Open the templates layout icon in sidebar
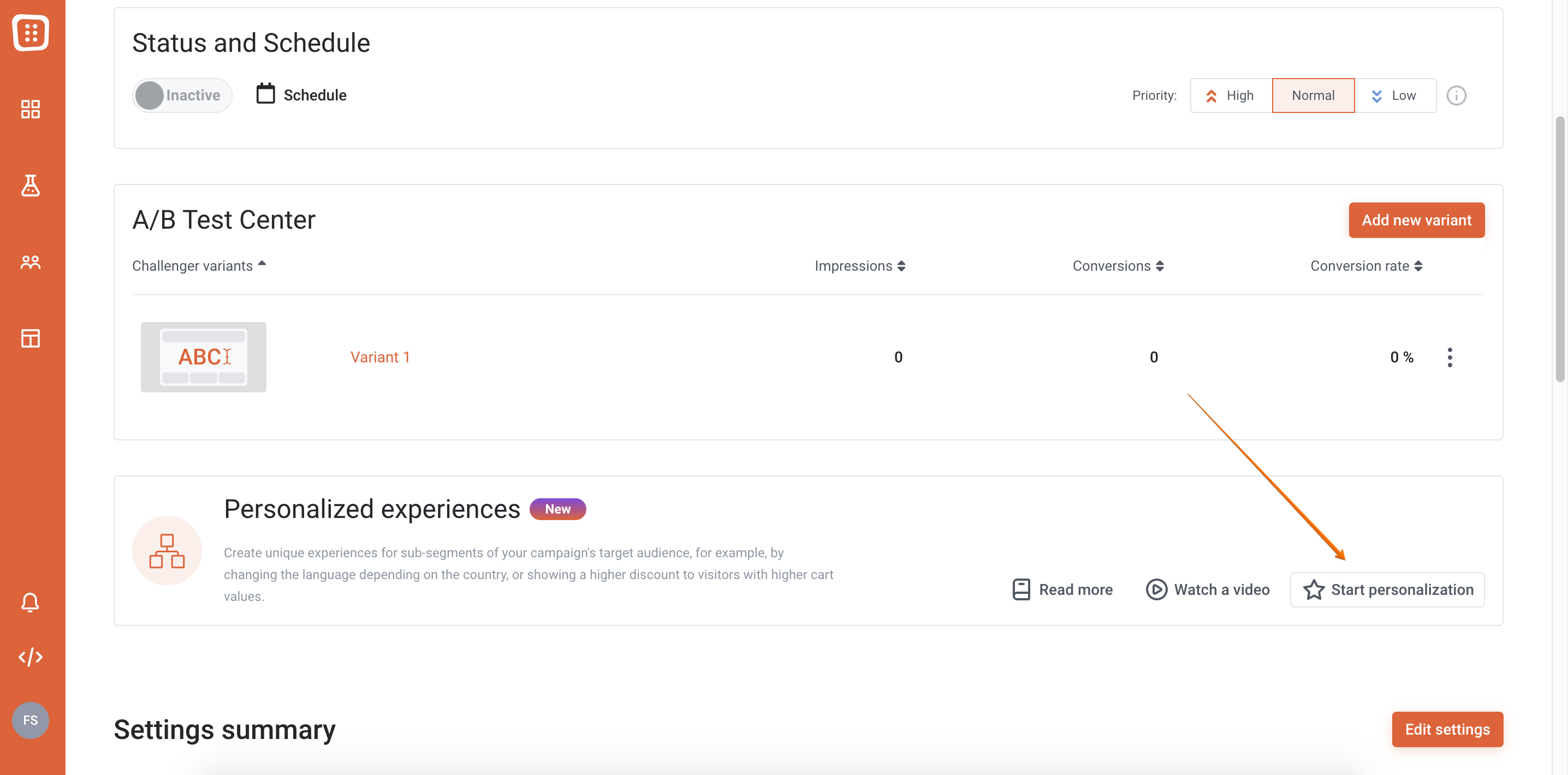Screen dimensions: 1568x775 coord(31,338)
